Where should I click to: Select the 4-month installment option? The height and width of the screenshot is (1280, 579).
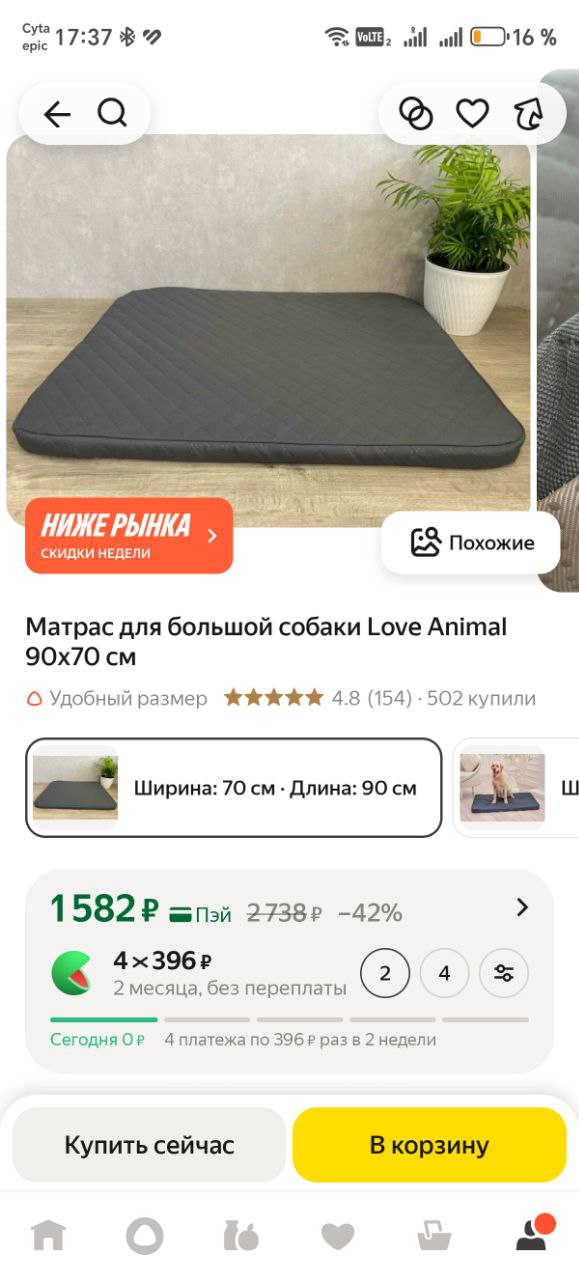[x=444, y=973]
